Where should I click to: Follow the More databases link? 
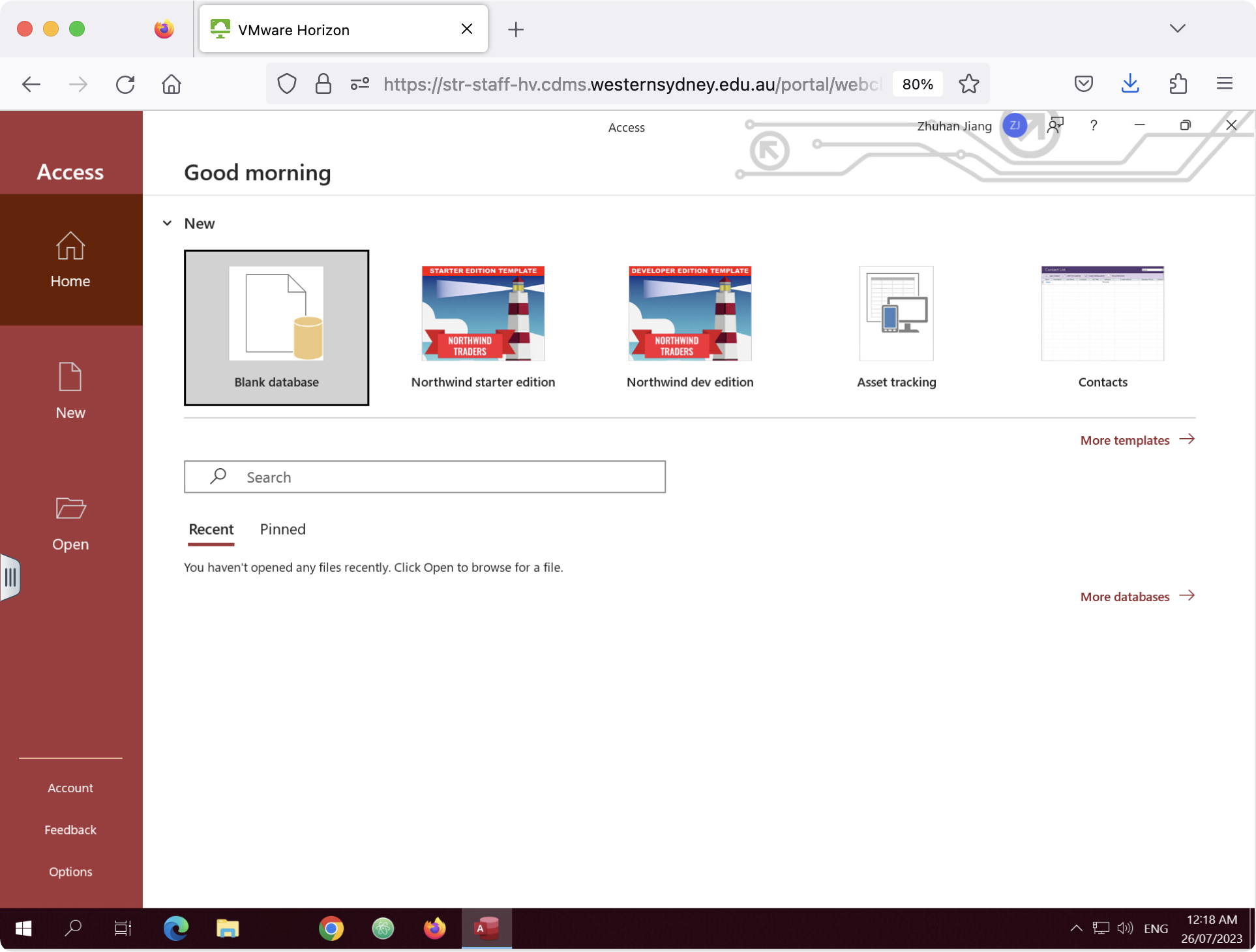(1137, 597)
